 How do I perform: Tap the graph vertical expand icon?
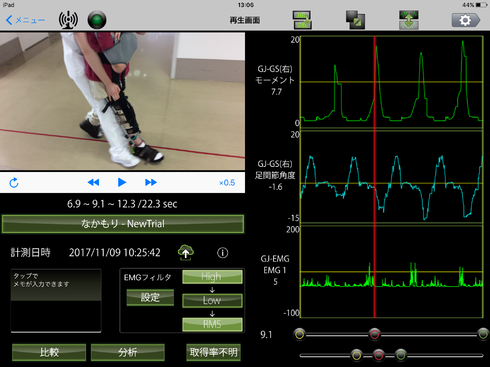[409, 20]
